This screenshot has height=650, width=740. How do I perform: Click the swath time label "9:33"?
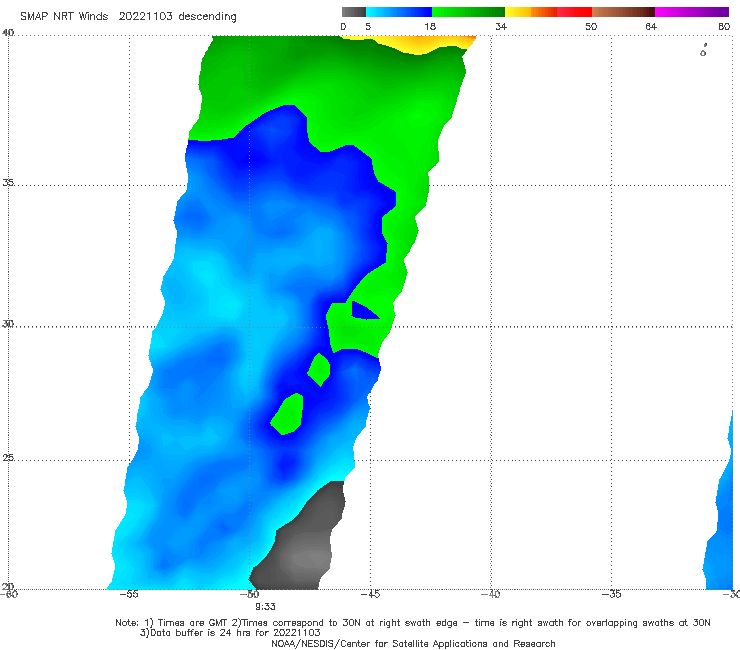pyautogui.click(x=265, y=607)
